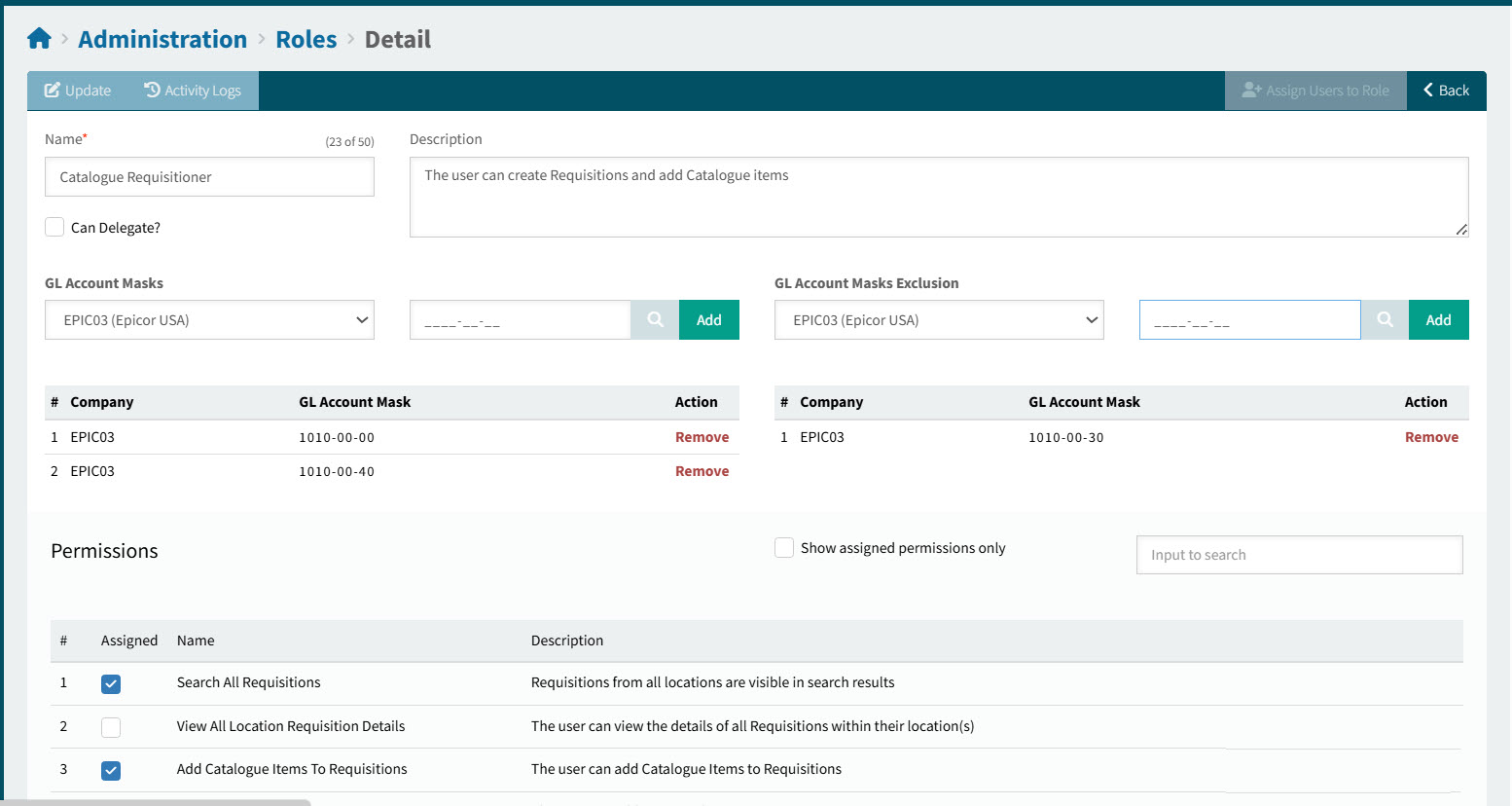Viewport: 1512px width, 806px height.
Task: Open Activity Logs from the toolbar
Action: coord(193,91)
